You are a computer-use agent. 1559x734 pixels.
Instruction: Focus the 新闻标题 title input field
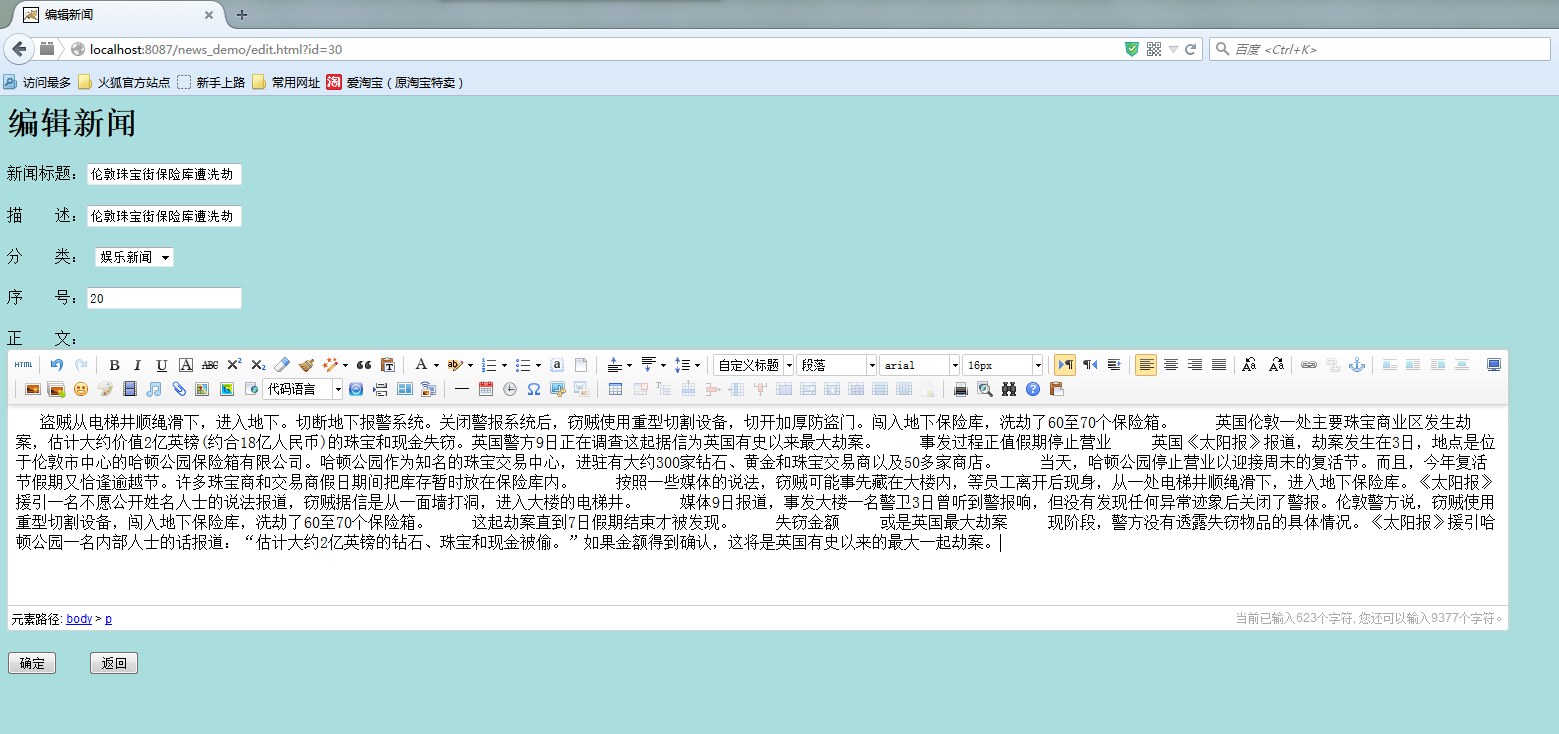pyautogui.click(x=164, y=174)
